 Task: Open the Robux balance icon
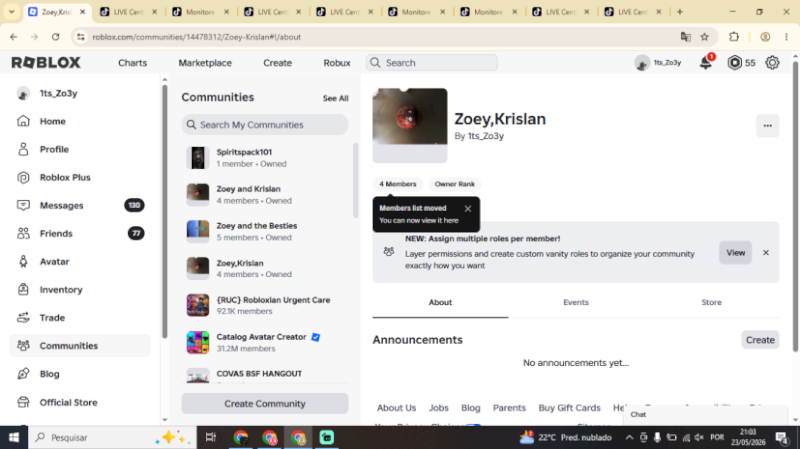pos(734,63)
